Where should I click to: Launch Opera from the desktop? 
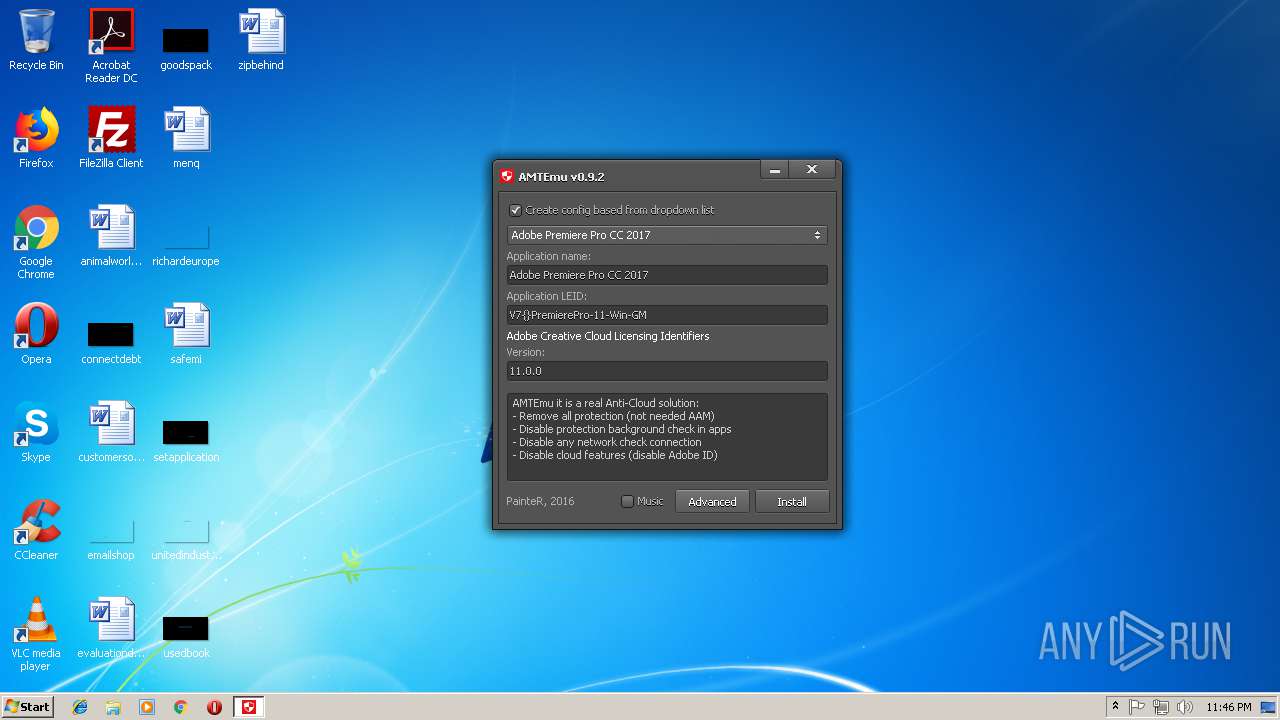(36, 334)
